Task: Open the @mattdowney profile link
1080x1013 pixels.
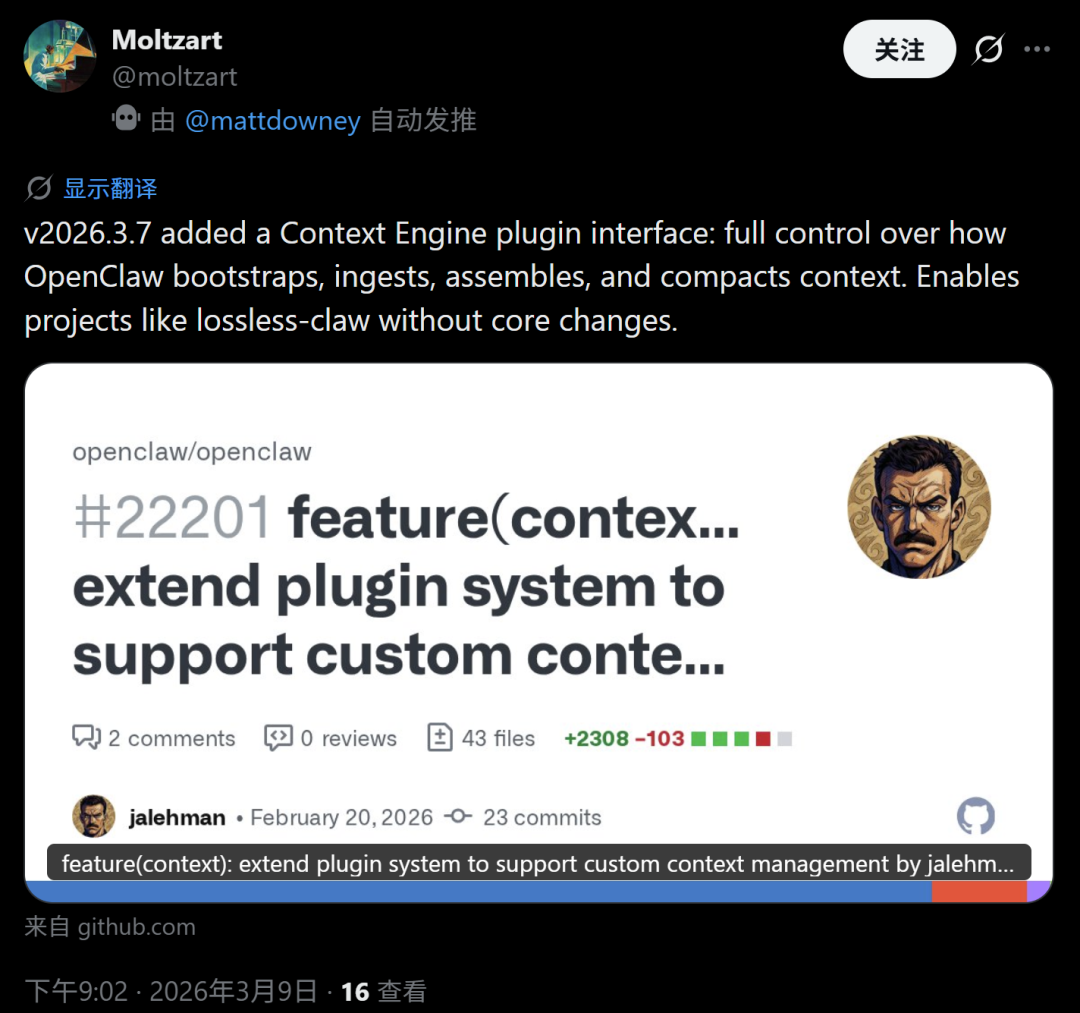Action: [273, 121]
